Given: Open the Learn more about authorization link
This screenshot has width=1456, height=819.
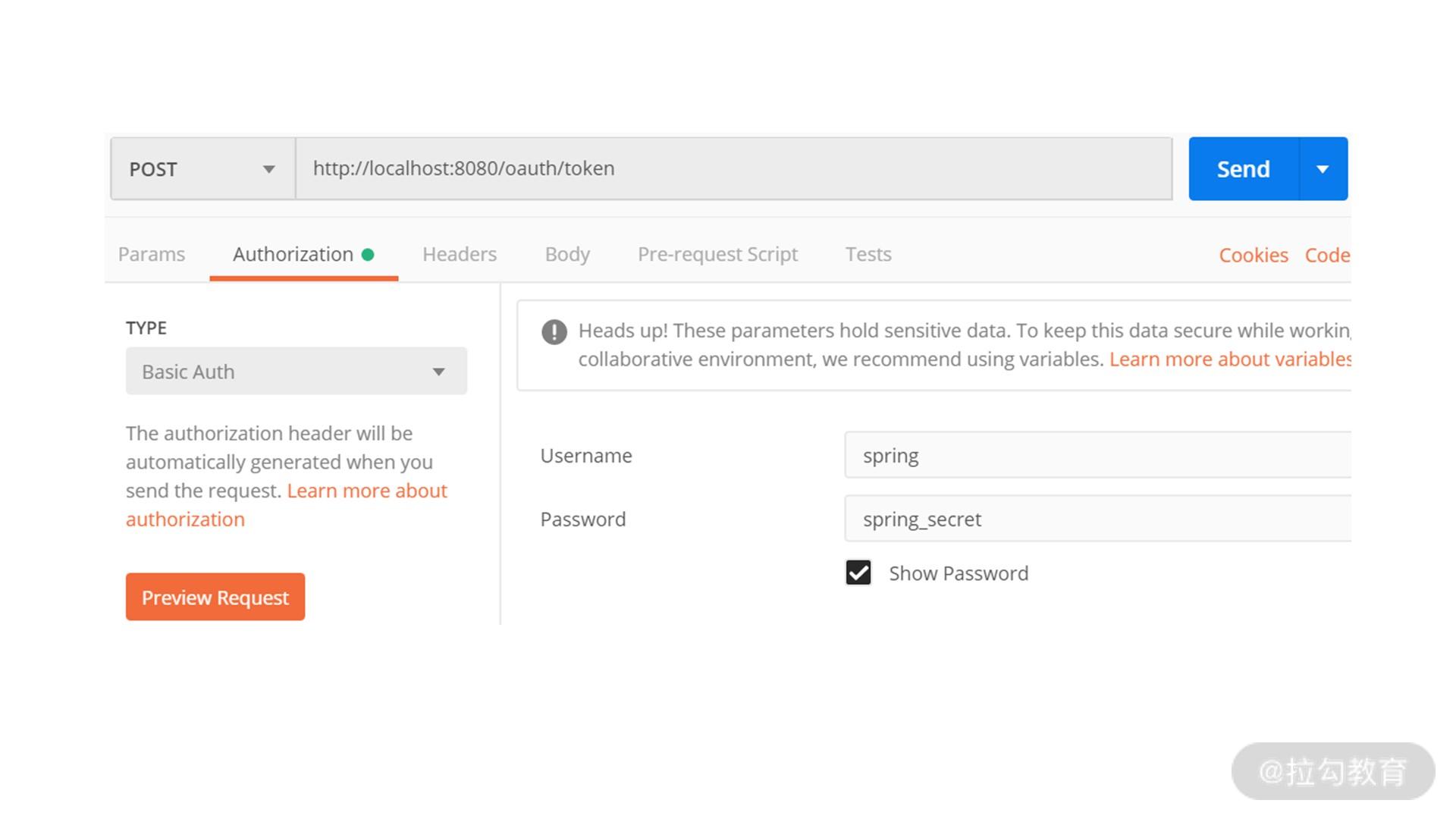Looking at the screenshot, I should 367,491.
